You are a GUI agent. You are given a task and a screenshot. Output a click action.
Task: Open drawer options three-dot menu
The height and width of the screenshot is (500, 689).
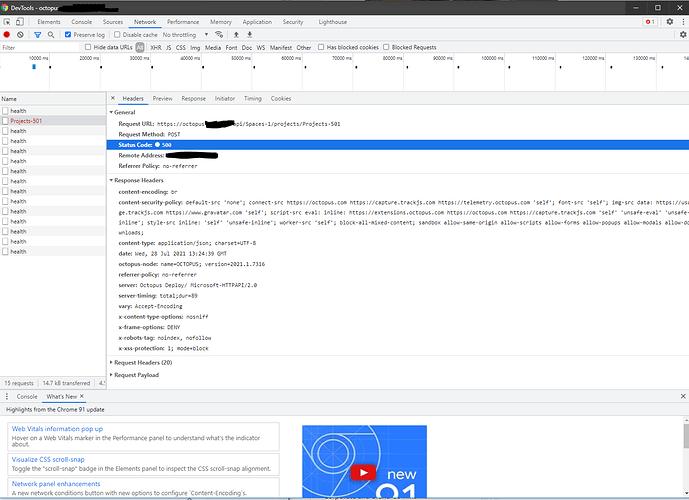pos(7,396)
